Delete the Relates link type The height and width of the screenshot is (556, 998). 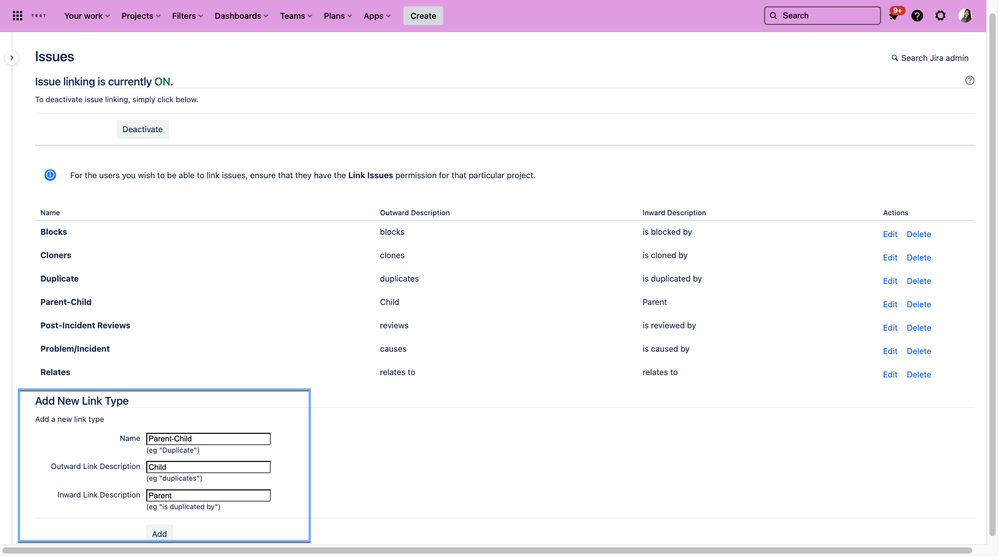(x=918, y=375)
